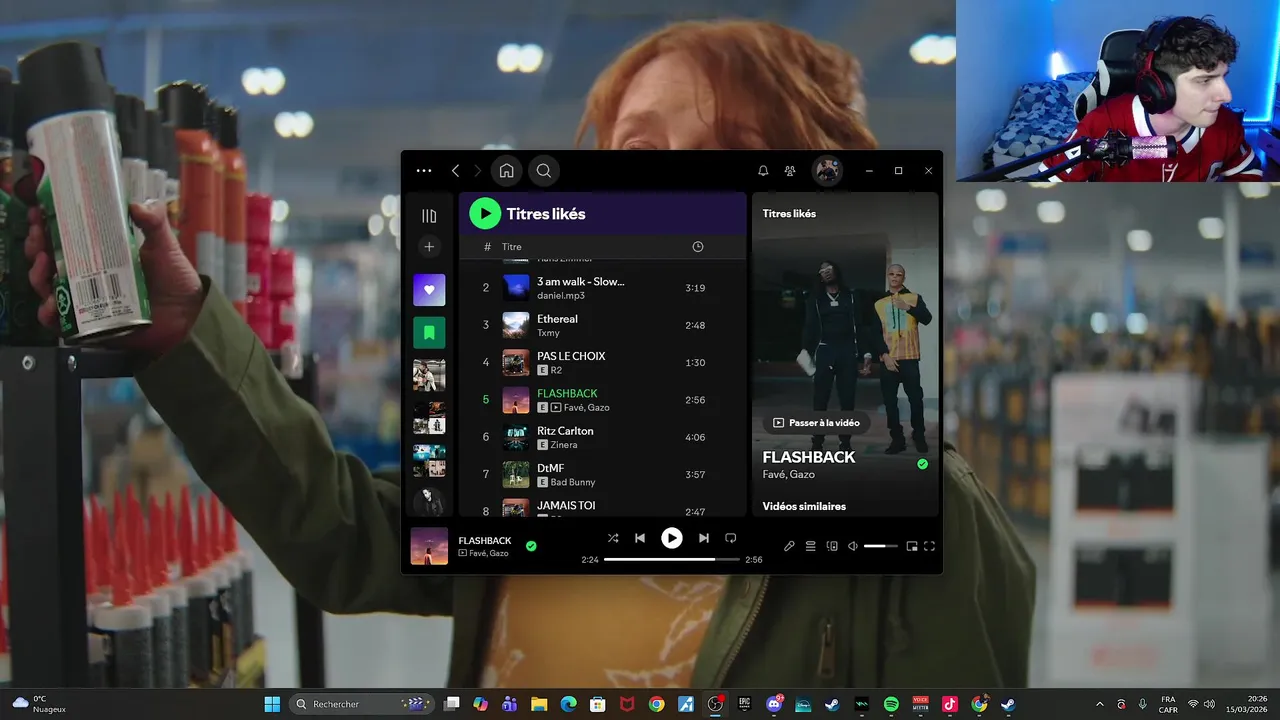This screenshot has height=720, width=1280.
Task: Open the green bookmark episodes tile
Action: [x=429, y=332]
